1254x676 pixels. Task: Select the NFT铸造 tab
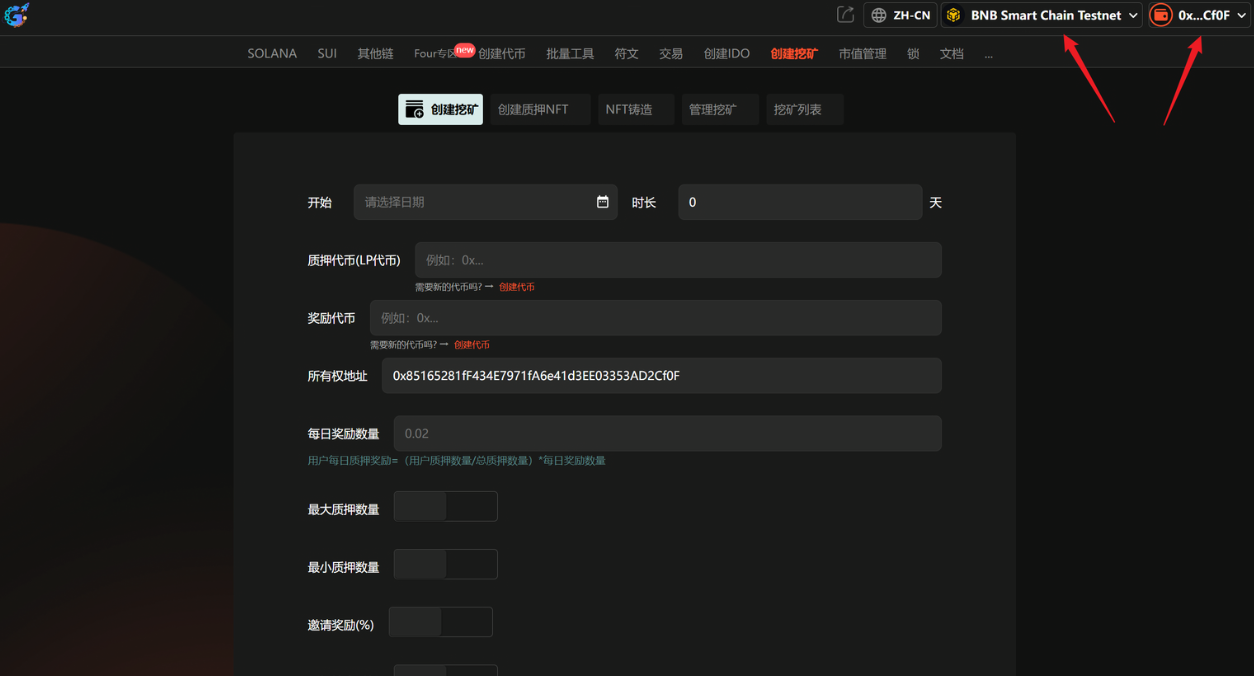[635, 108]
